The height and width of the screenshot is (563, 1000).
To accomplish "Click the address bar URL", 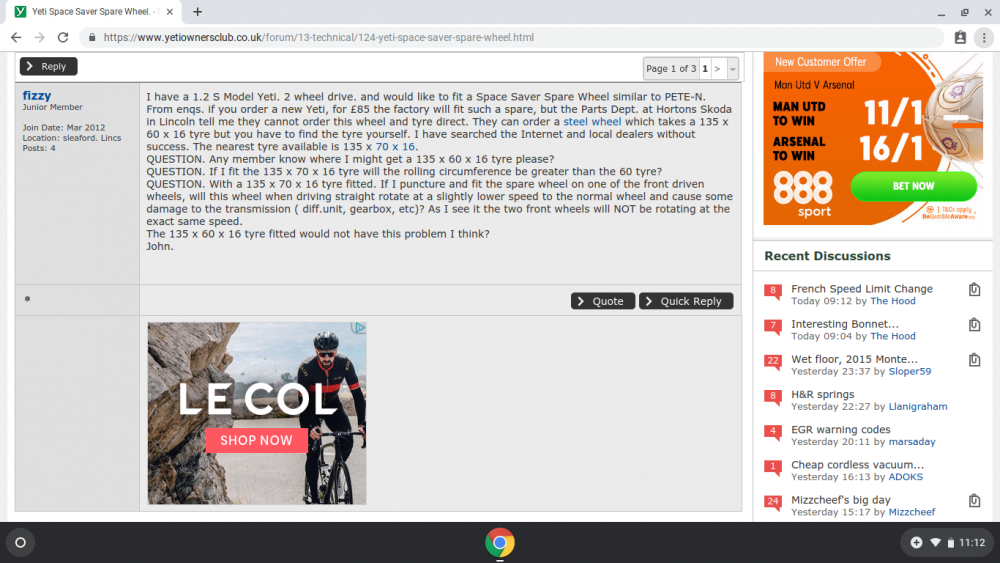I will pyautogui.click(x=318, y=38).
